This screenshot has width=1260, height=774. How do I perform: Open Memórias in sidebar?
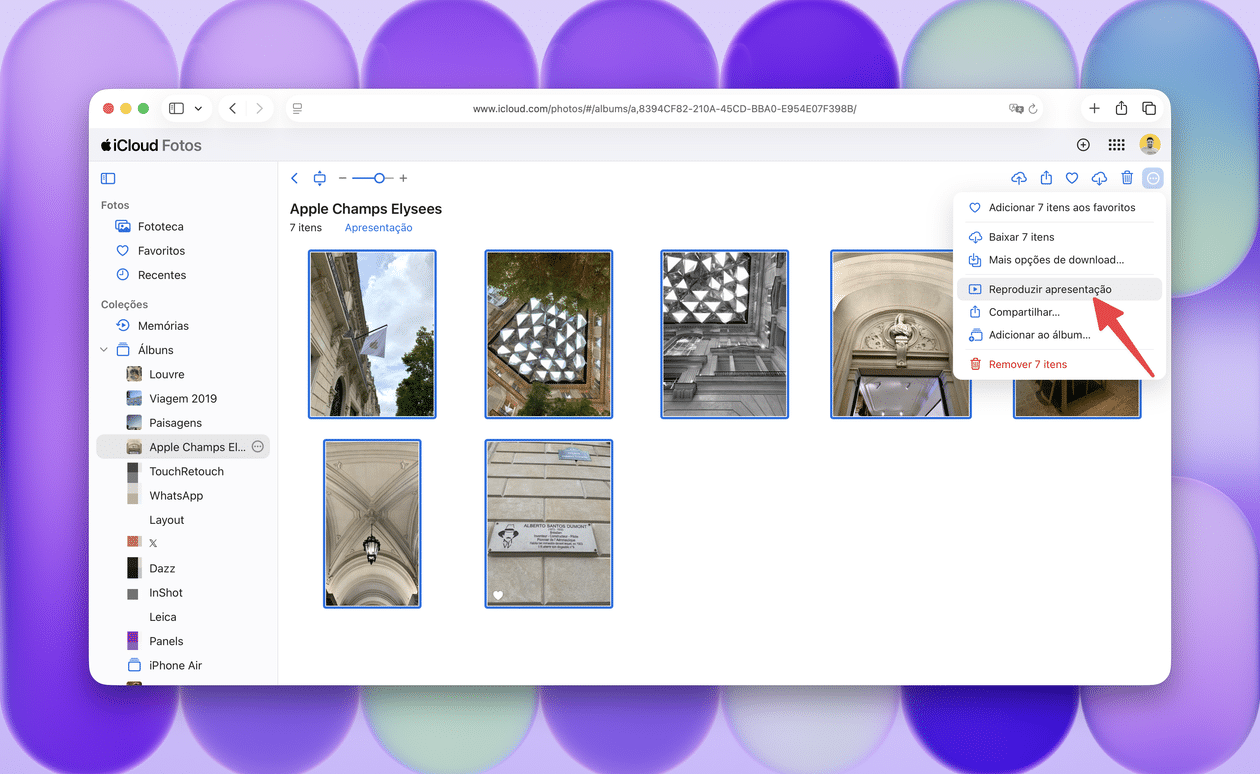(184, 326)
